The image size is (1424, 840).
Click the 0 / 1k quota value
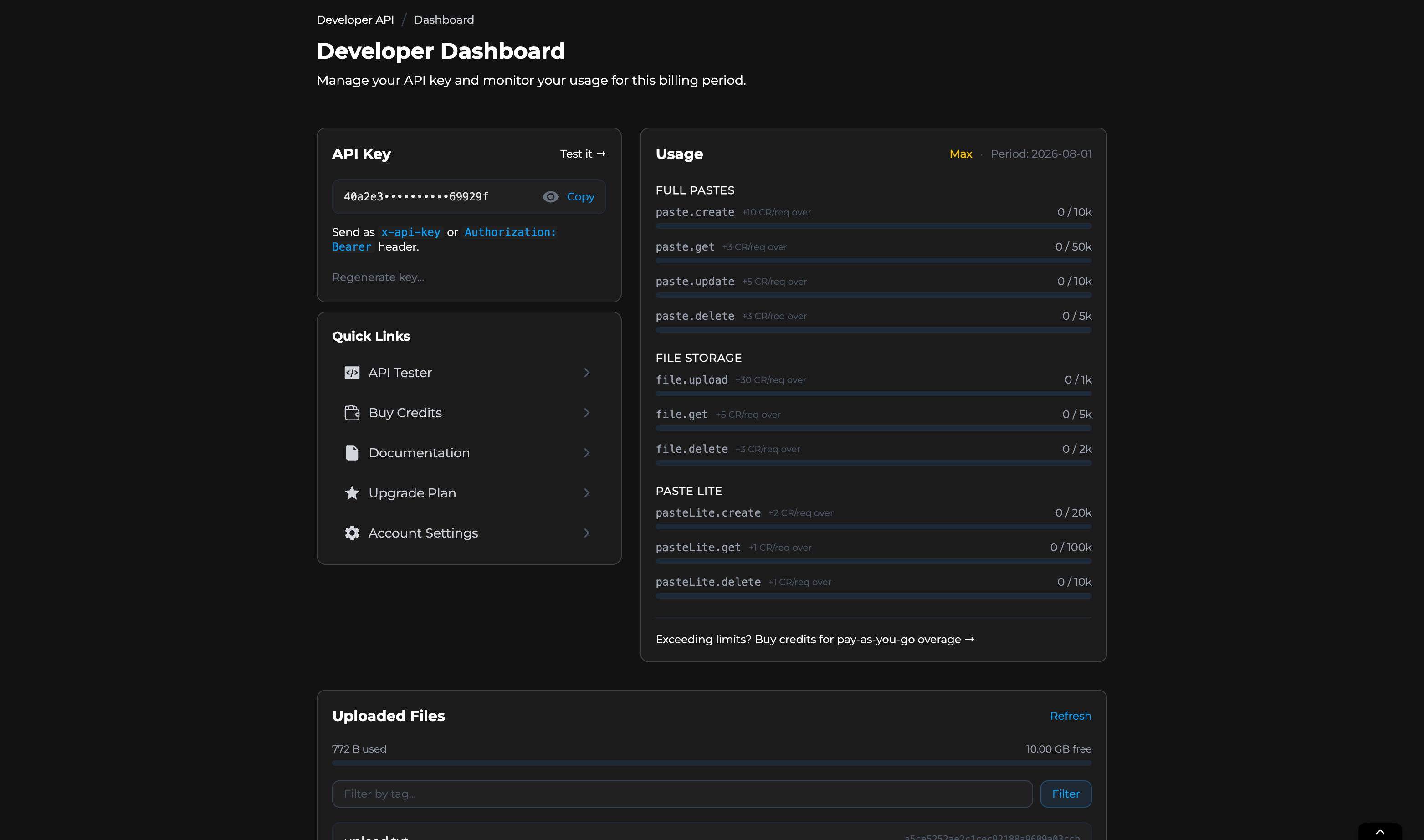(x=1078, y=380)
